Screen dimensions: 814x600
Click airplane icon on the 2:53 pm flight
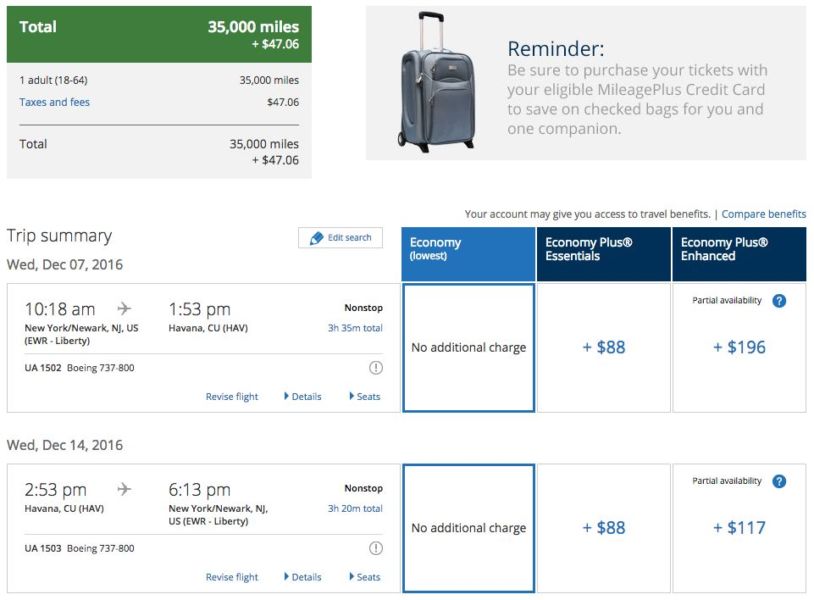(124, 489)
